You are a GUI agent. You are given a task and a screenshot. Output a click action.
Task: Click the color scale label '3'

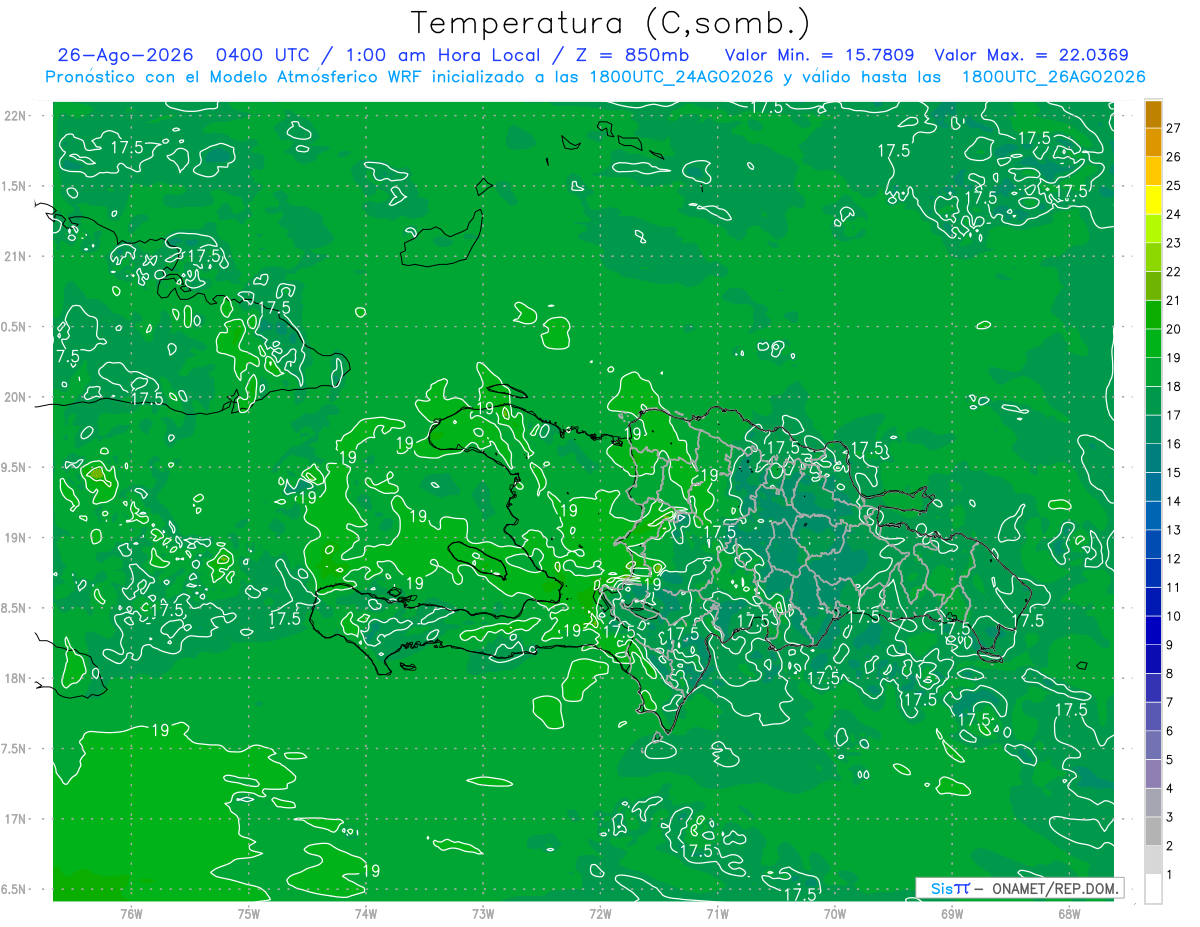[x=1170, y=817]
